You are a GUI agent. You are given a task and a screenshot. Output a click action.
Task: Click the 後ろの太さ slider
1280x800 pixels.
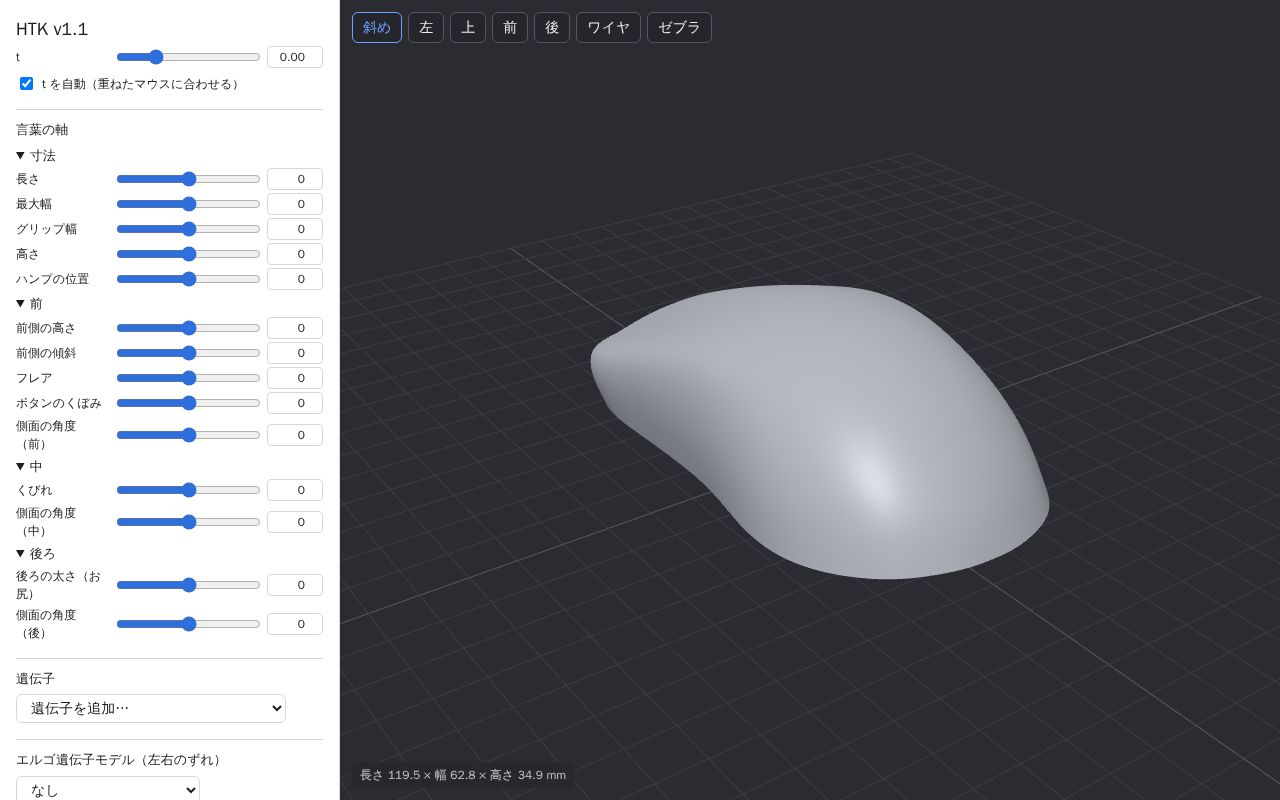pyautogui.click(x=188, y=585)
